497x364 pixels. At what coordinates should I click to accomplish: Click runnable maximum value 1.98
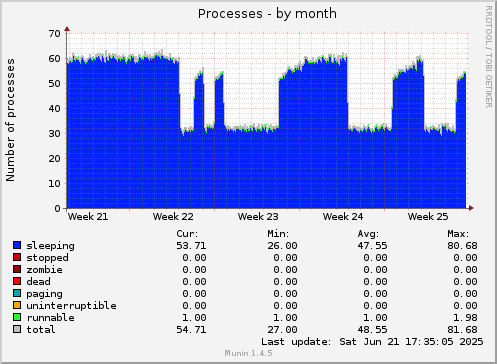click(x=465, y=318)
